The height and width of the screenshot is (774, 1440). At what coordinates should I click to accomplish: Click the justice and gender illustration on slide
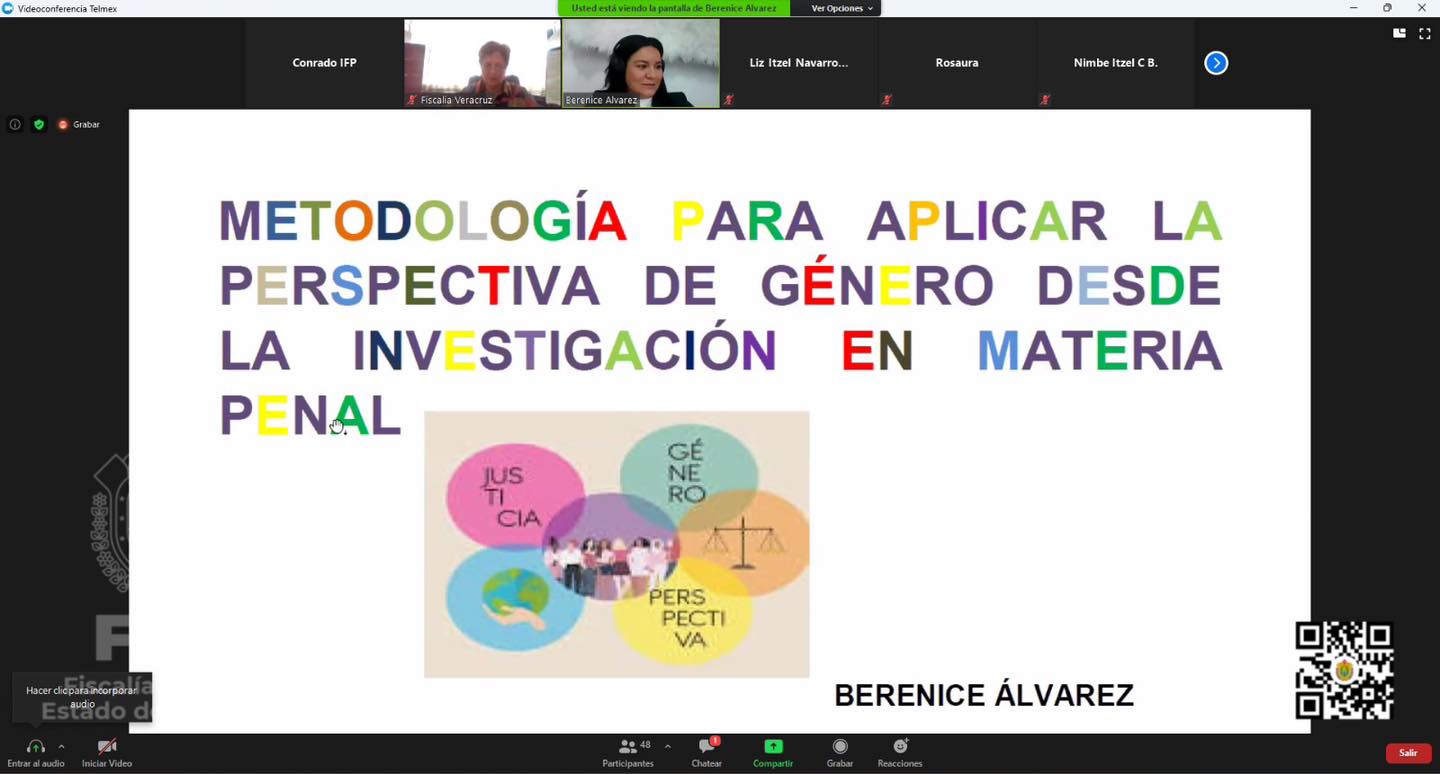(616, 544)
